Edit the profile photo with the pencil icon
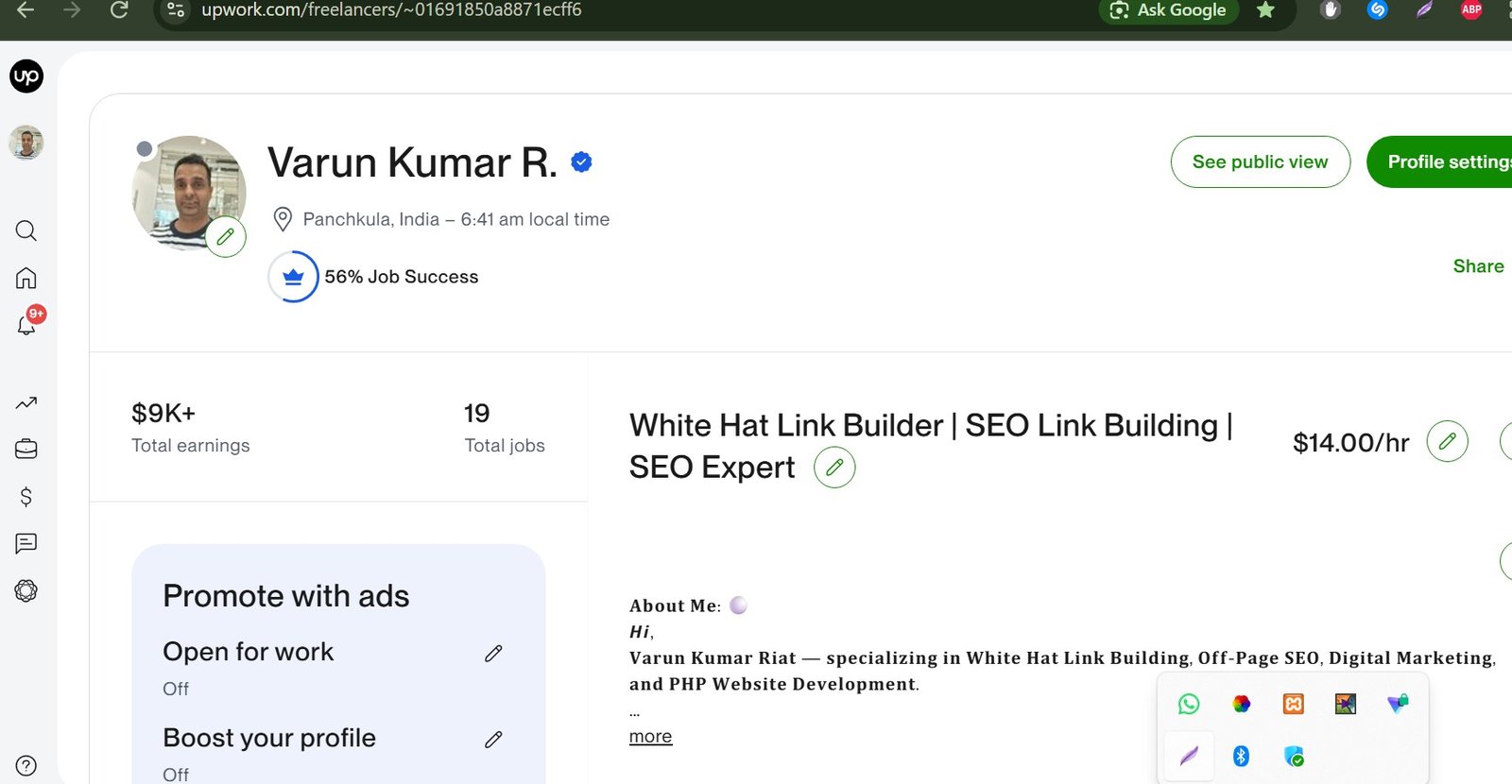 click(x=226, y=237)
